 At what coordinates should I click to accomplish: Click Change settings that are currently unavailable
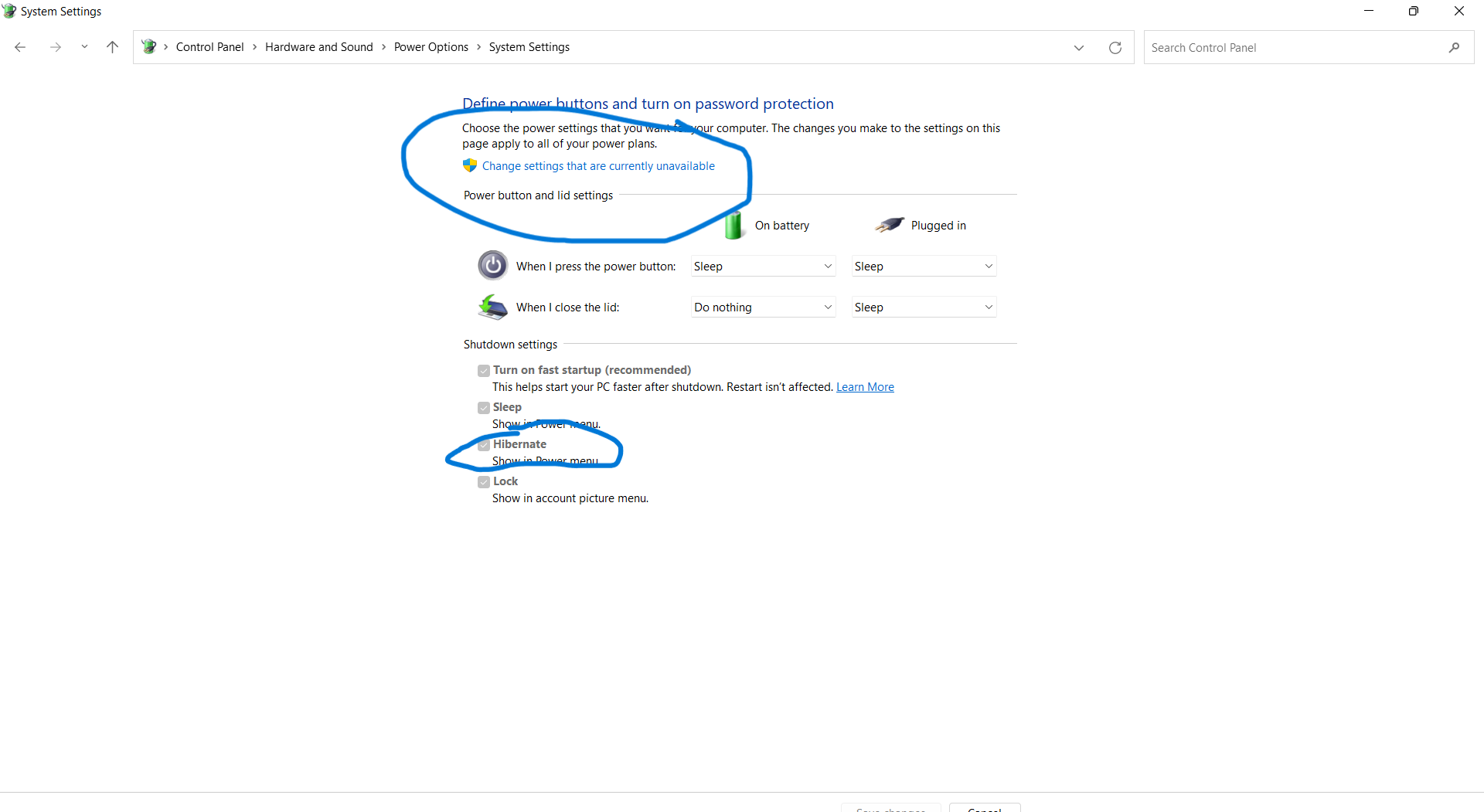[x=598, y=166]
